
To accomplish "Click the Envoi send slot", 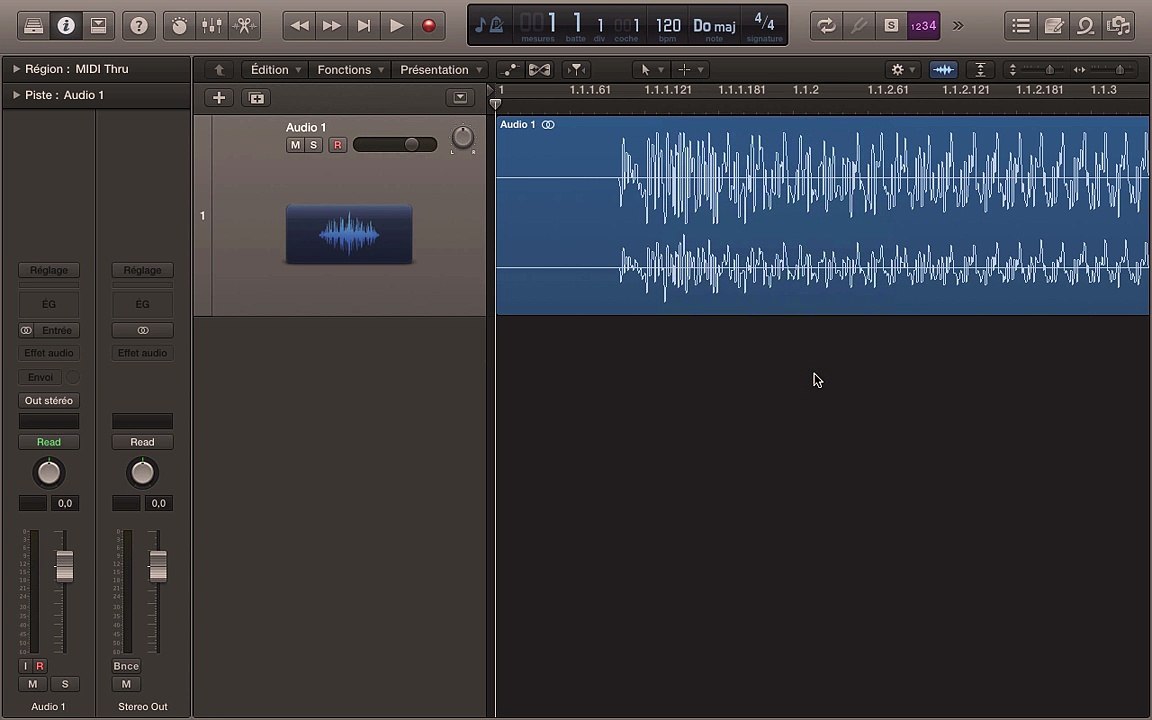I will (x=40, y=378).
